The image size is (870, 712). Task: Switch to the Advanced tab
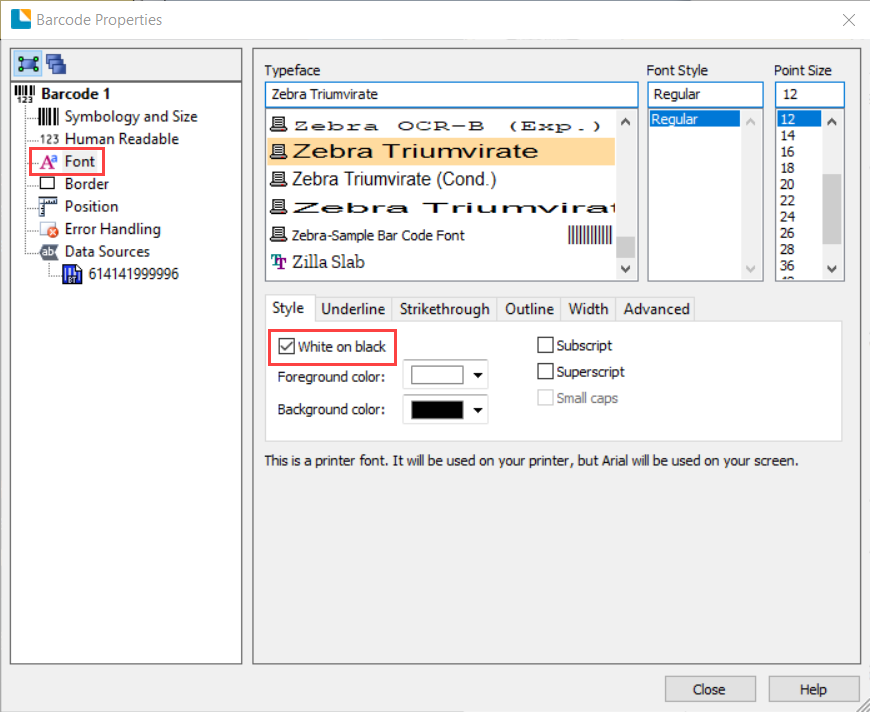pos(656,309)
